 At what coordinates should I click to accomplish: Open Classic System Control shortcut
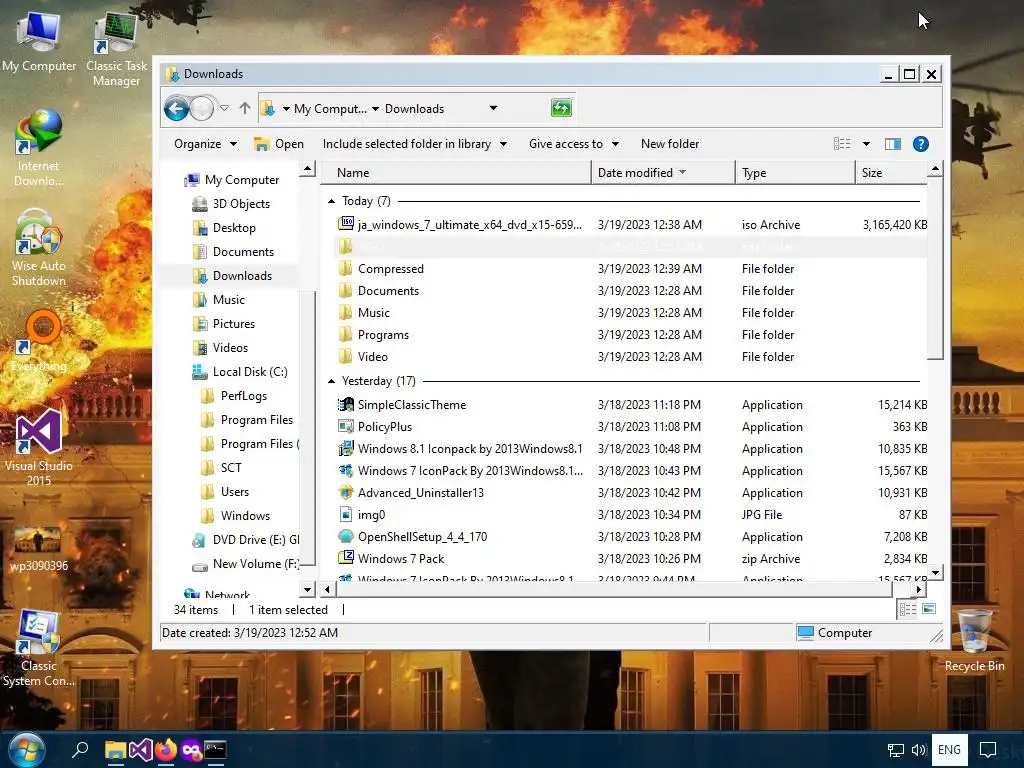[39, 648]
